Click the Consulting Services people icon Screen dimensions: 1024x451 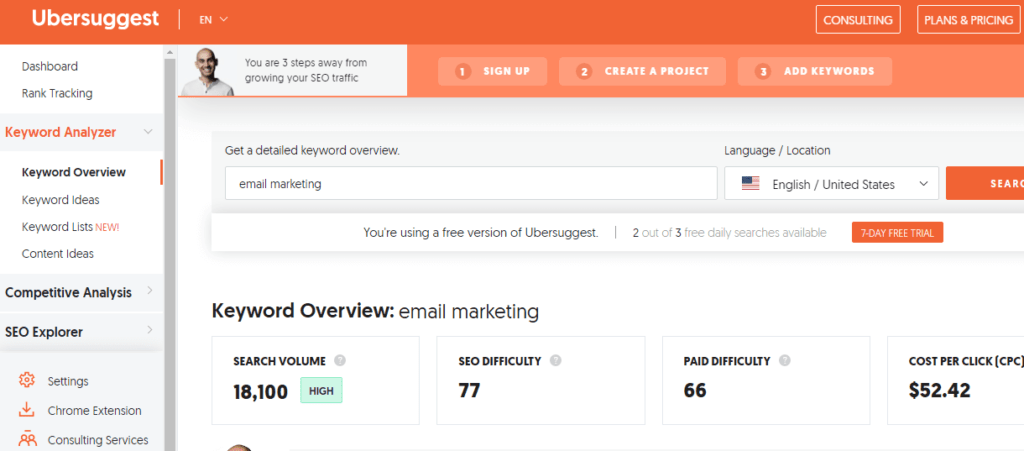pos(27,439)
